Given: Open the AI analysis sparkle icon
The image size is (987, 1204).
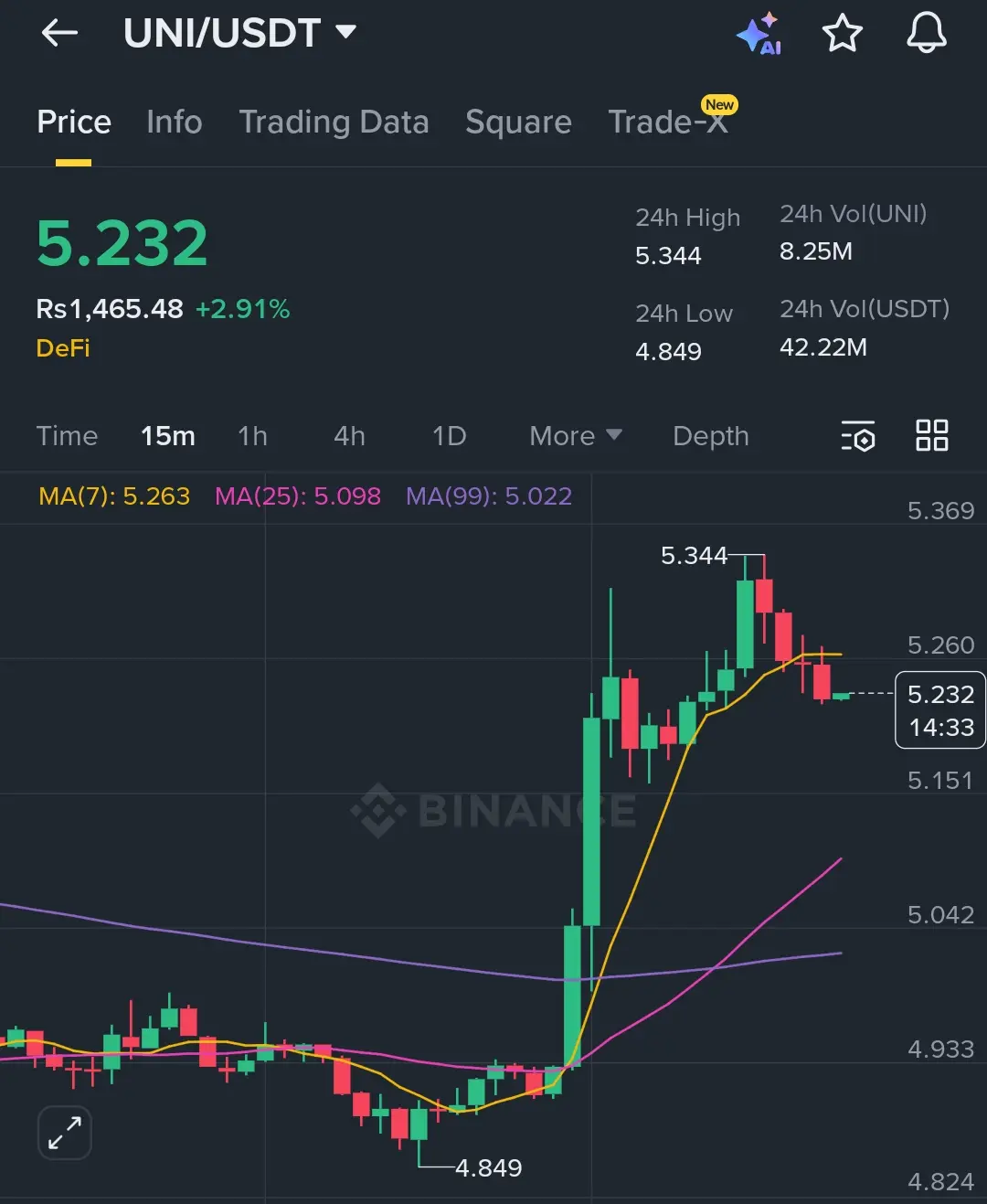Looking at the screenshot, I should (x=759, y=34).
